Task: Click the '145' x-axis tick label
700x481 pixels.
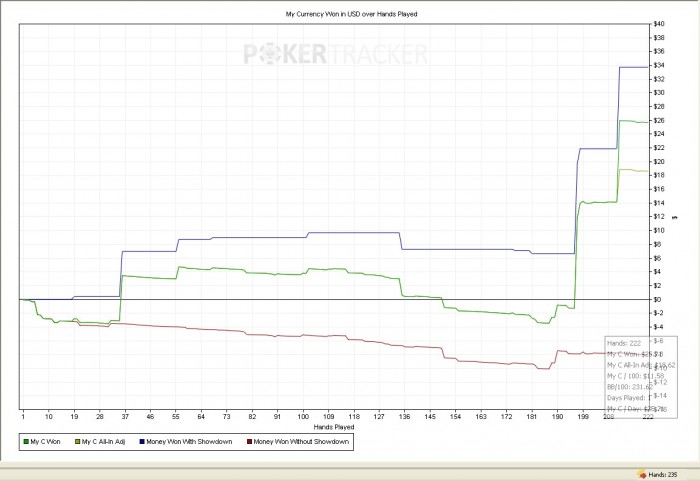Action: (430, 416)
